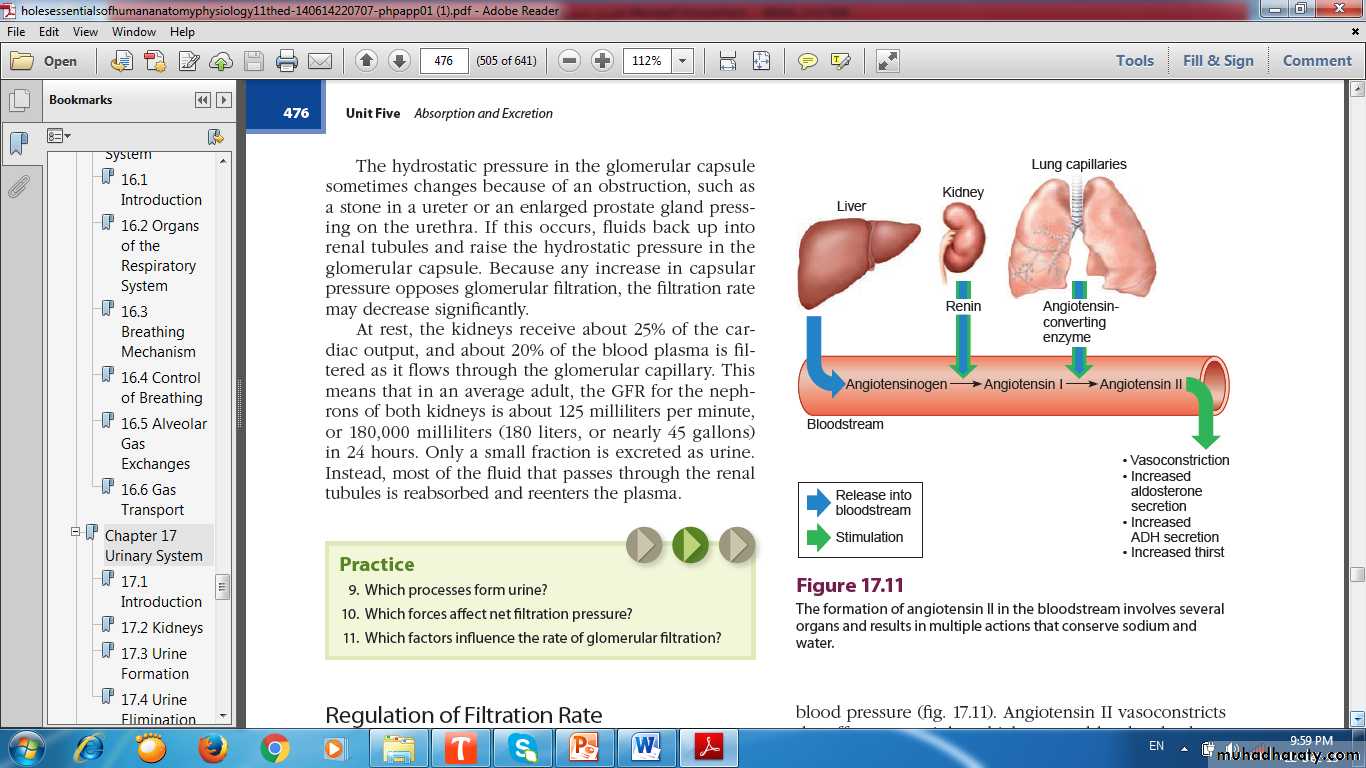Image resolution: width=1366 pixels, height=768 pixels.
Task: Collapse the Chapter 17 Urinary System bookmark
Action: pyautogui.click(x=75, y=533)
